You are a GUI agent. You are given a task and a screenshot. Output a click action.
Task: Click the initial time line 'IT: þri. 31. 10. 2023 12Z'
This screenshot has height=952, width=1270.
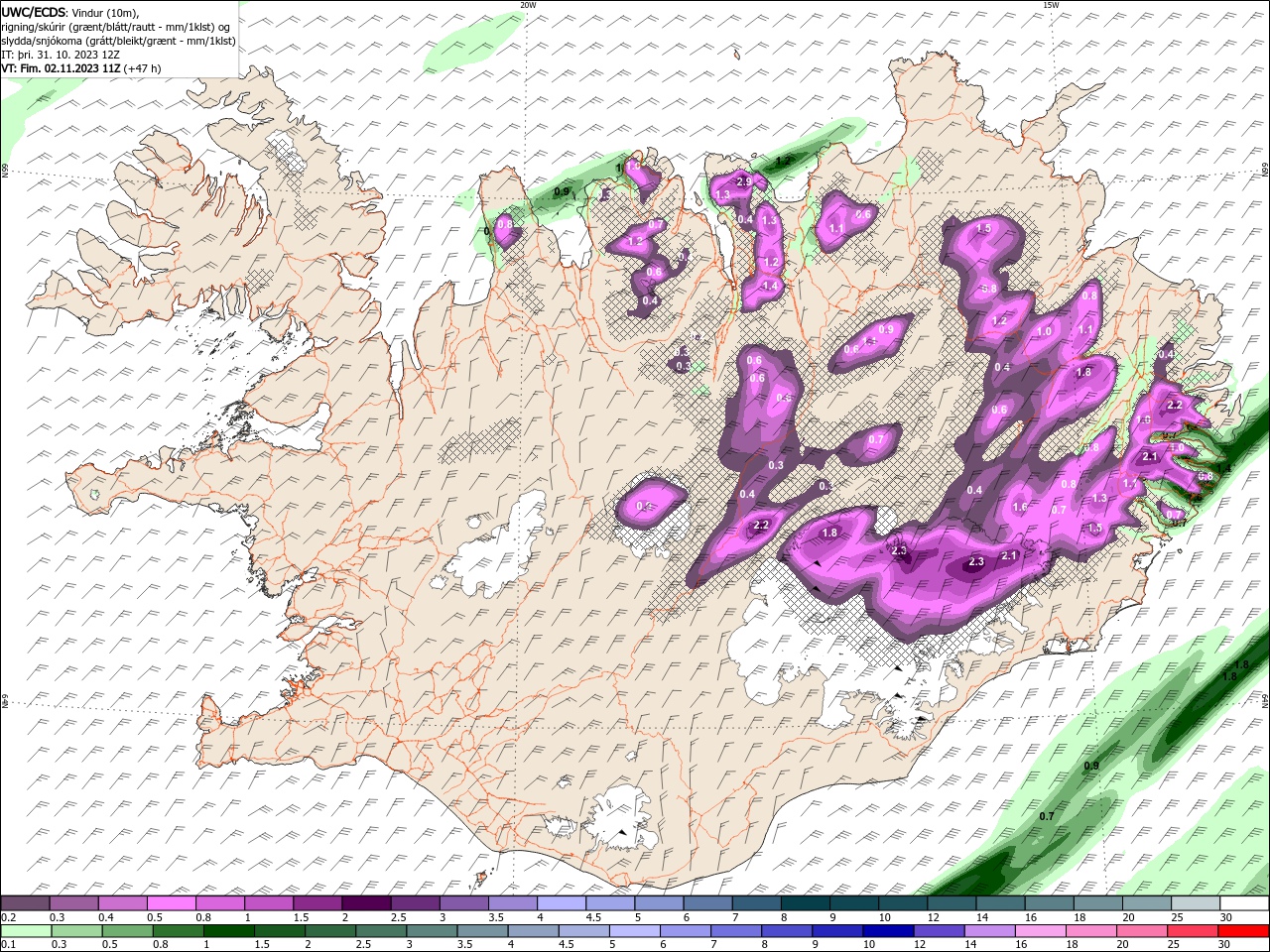pyautogui.click(x=63, y=55)
